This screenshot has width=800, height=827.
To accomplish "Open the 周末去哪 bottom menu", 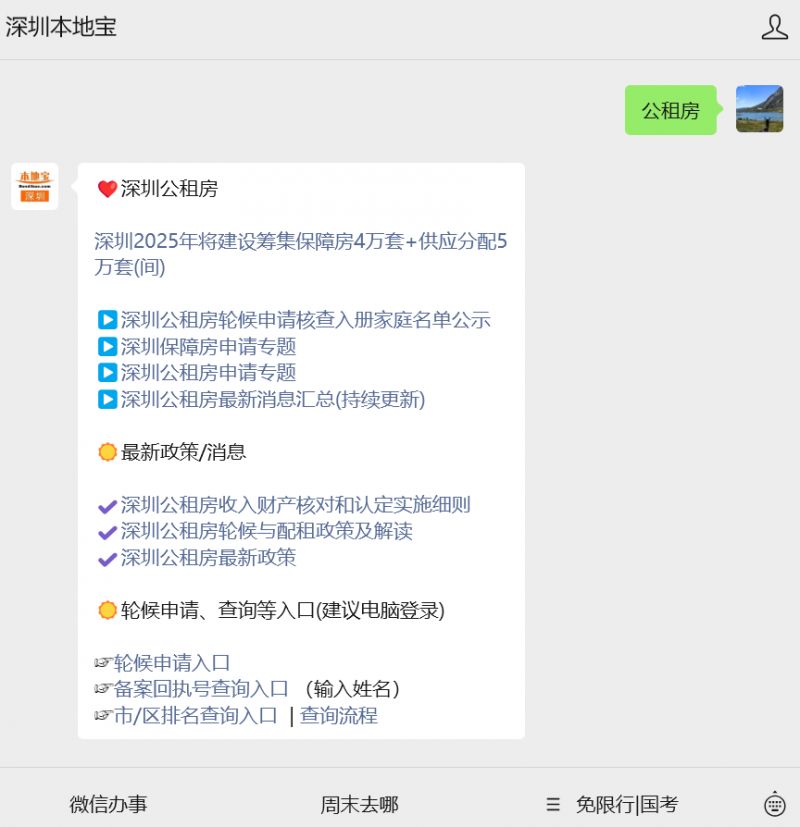I will (x=359, y=804).
